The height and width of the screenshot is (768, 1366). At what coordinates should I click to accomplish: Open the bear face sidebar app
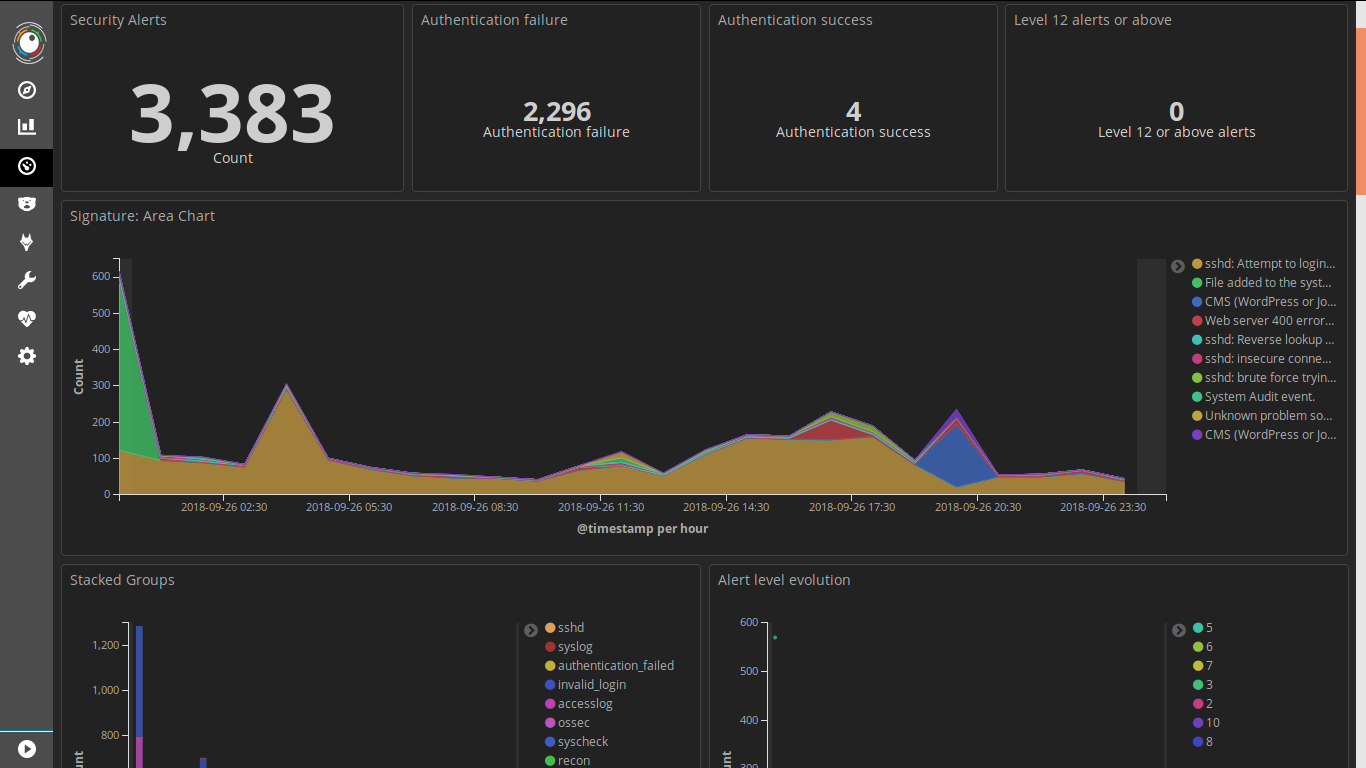(27, 204)
